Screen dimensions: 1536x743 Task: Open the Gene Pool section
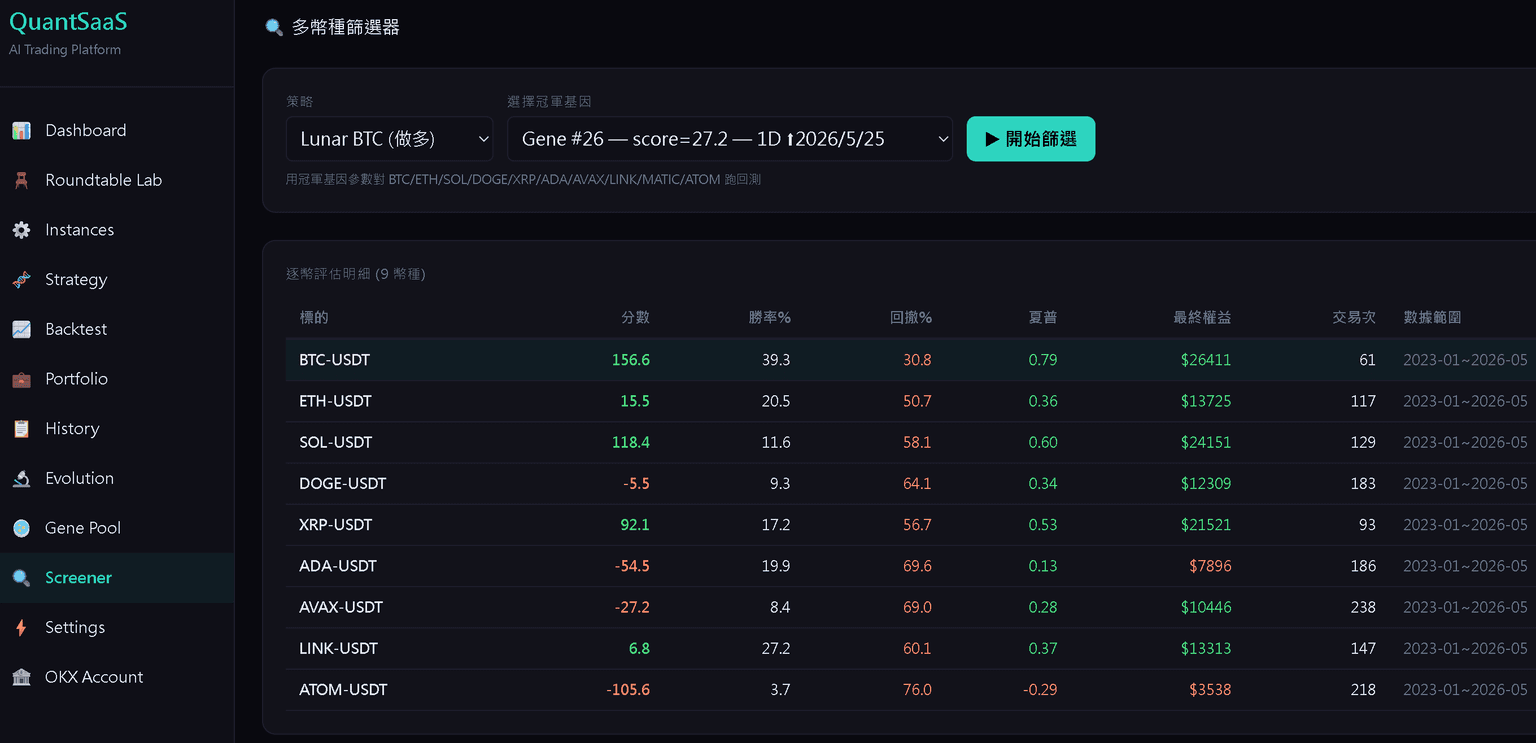click(117, 528)
